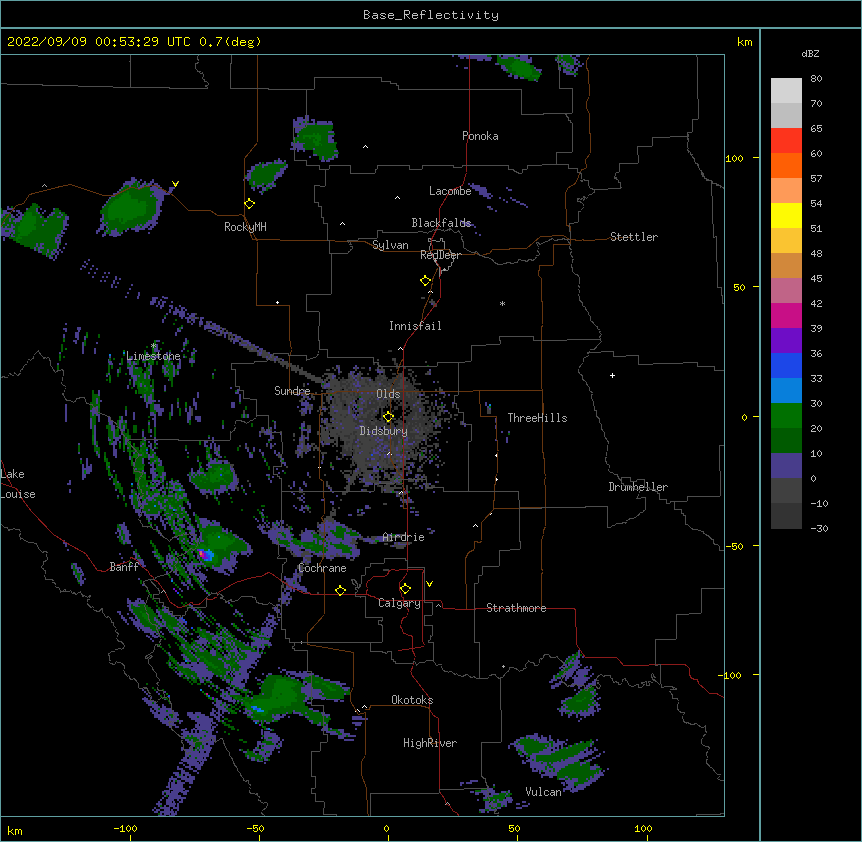Click the Lake Louise label

coord(18,484)
